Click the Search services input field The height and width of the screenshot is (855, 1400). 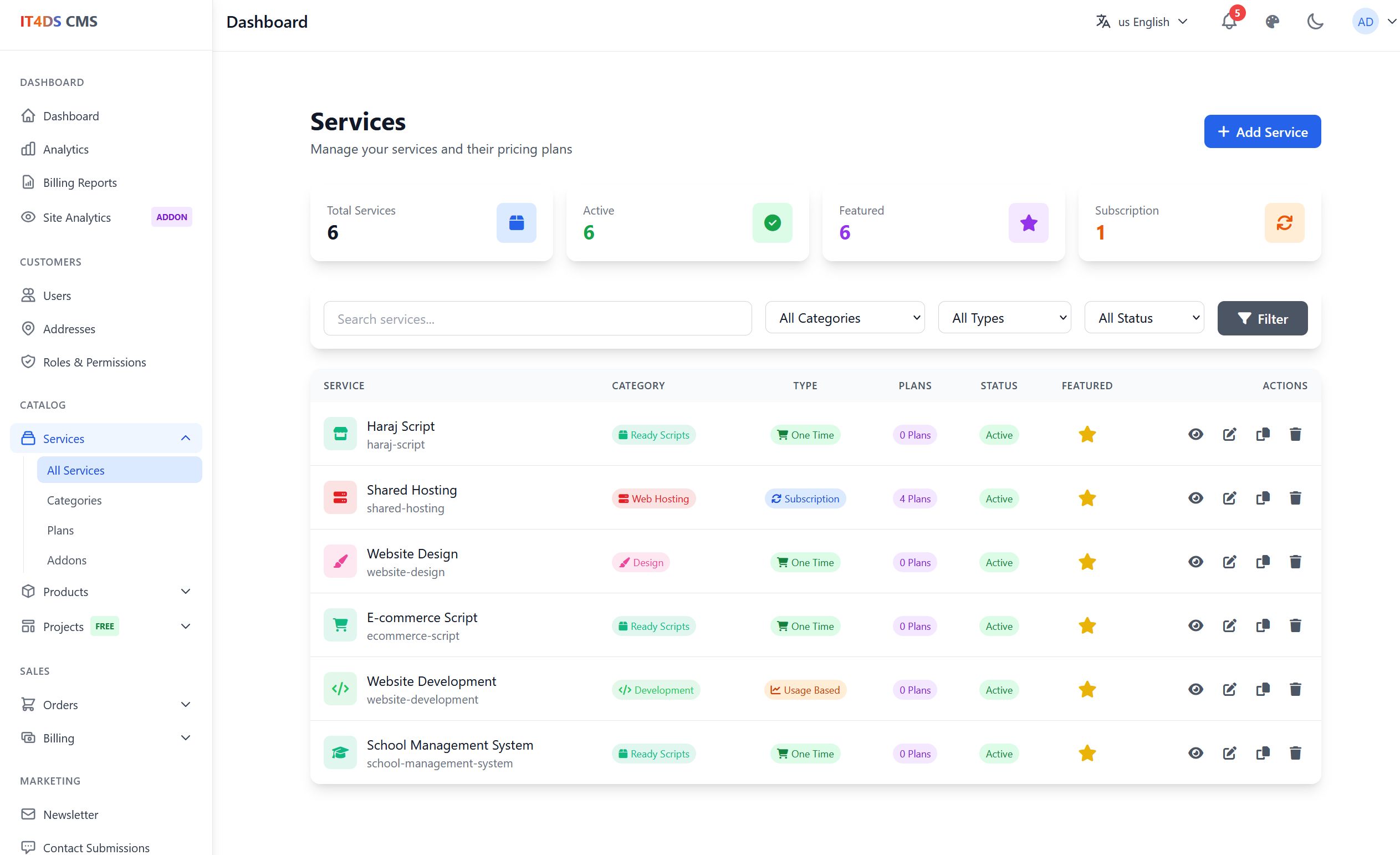click(x=537, y=319)
